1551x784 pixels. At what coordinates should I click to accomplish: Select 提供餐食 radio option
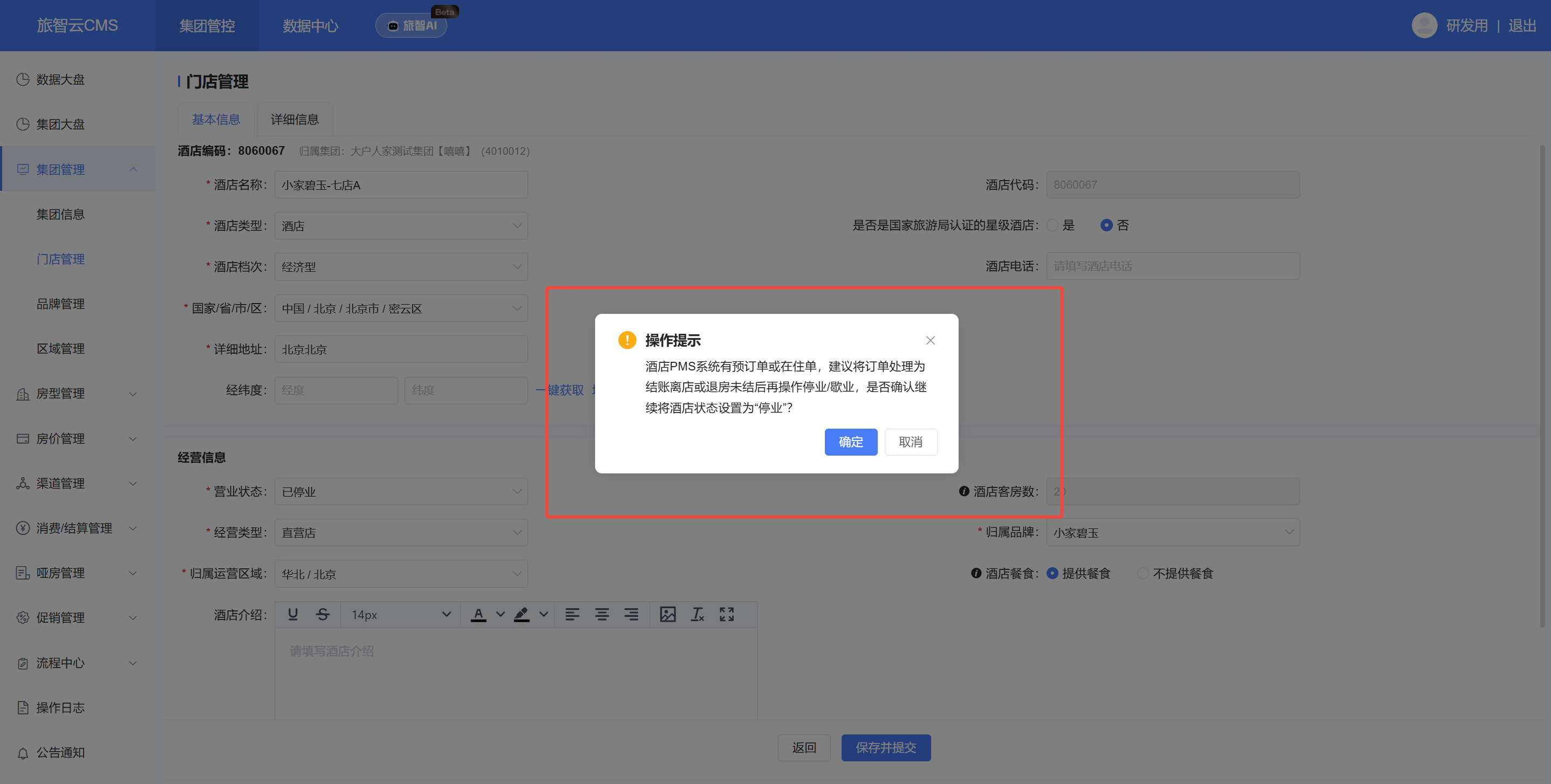pyautogui.click(x=1052, y=573)
